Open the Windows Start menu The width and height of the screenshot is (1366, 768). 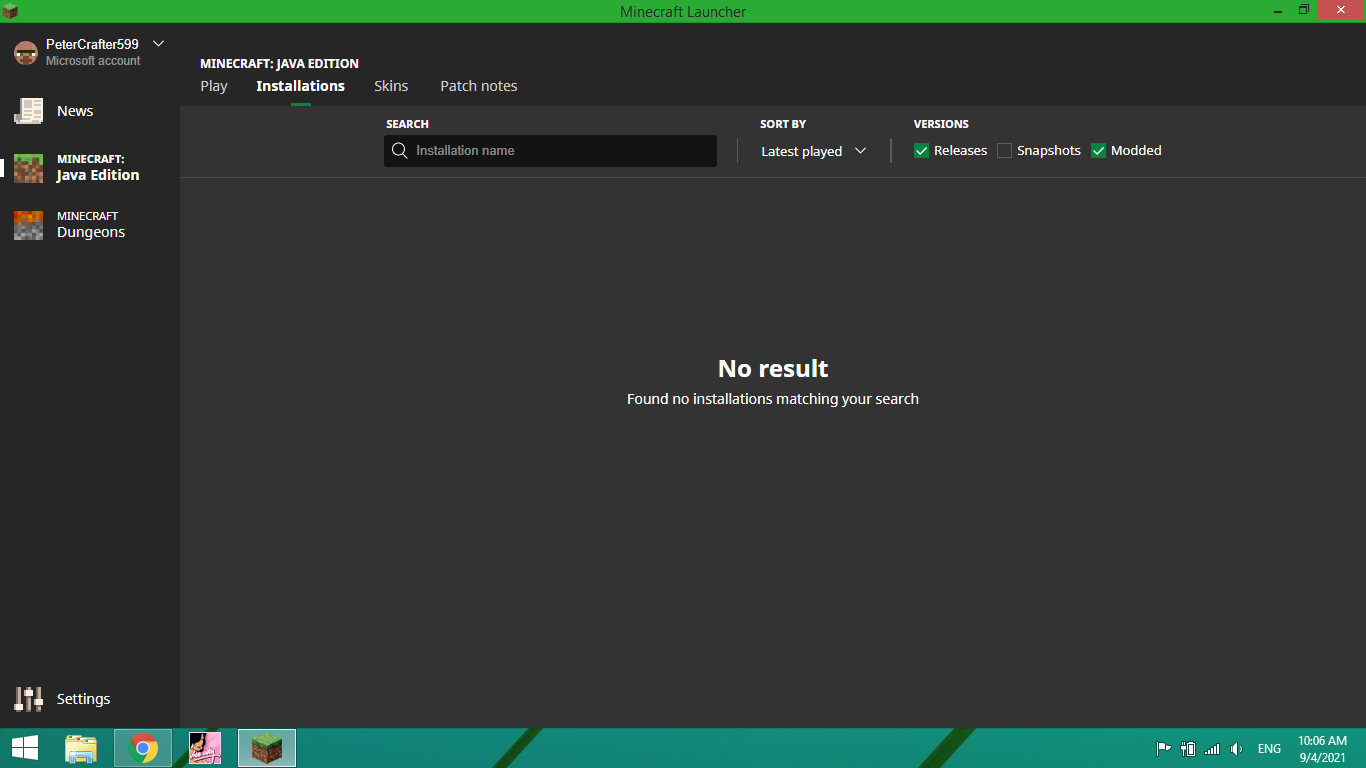coord(25,748)
